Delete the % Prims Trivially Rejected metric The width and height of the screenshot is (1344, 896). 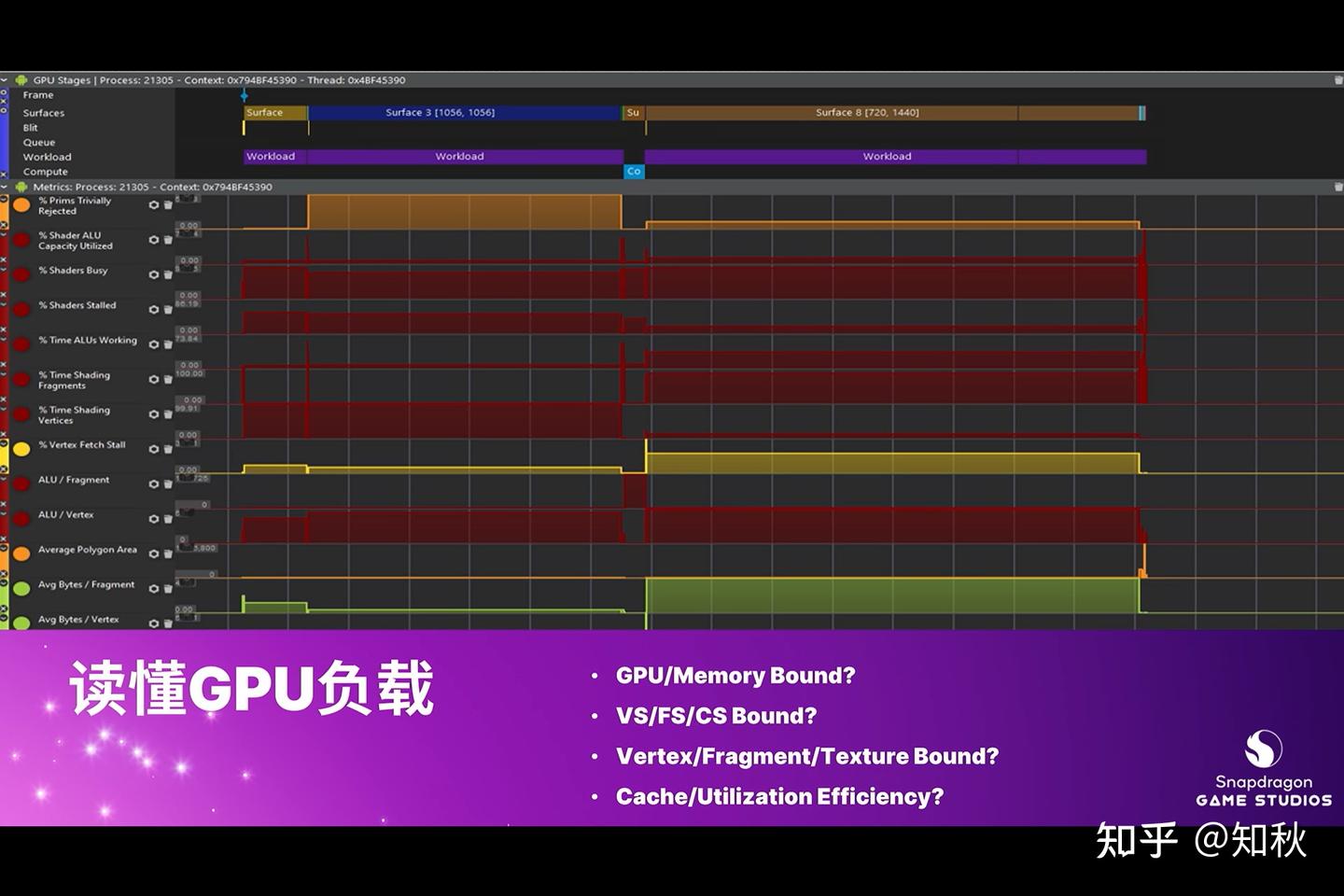(169, 204)
